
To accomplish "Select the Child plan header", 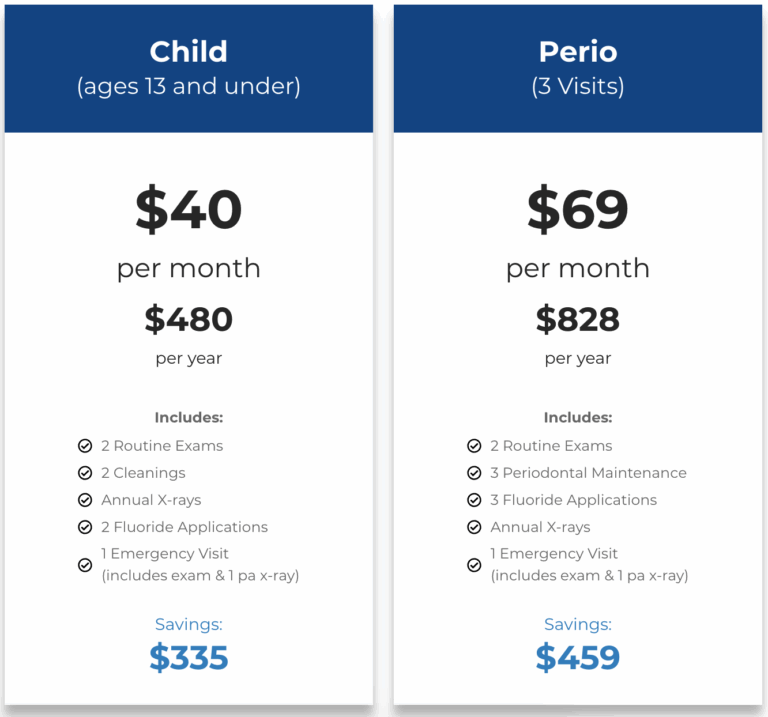I will tap(189, 68).
